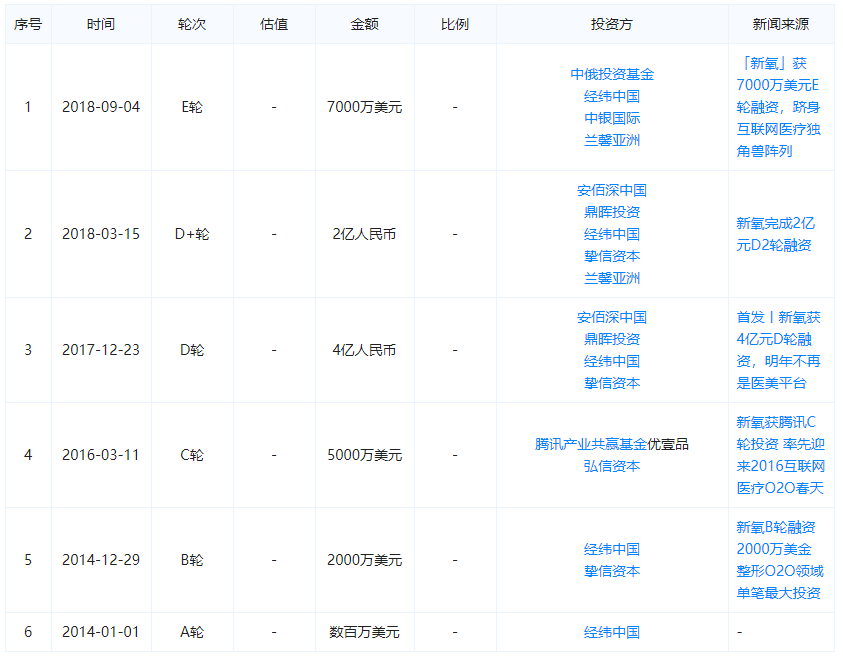Click 挚信资本 in the B轮 row
The image size is (843, 660).
pyautogui.click(x=612, y=571)
